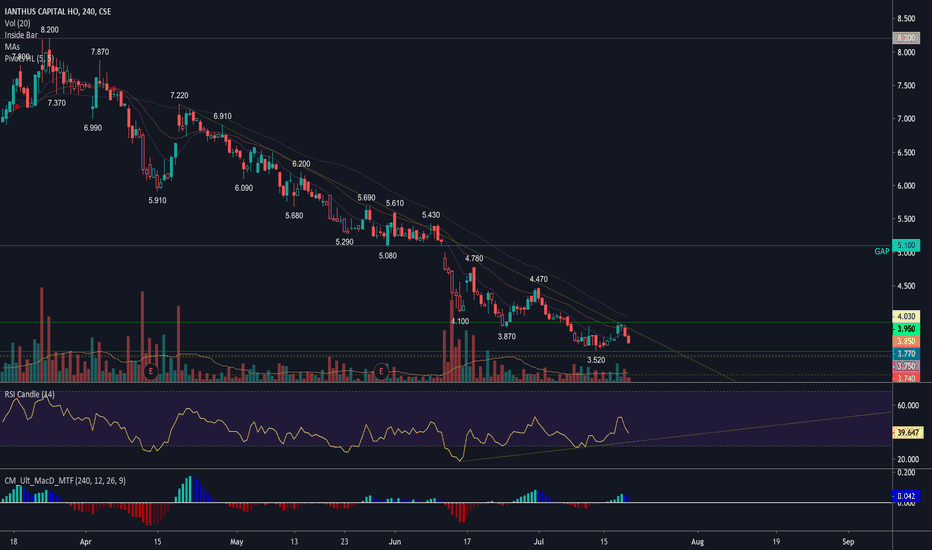Click the red 3.740 price tag
The image size is (932, 550).
[906, 378]
